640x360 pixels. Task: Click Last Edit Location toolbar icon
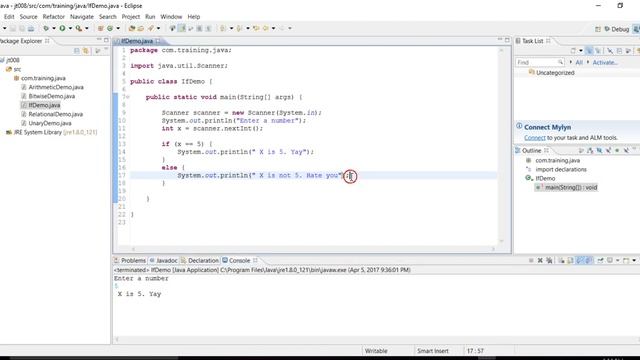click(256, 28)
